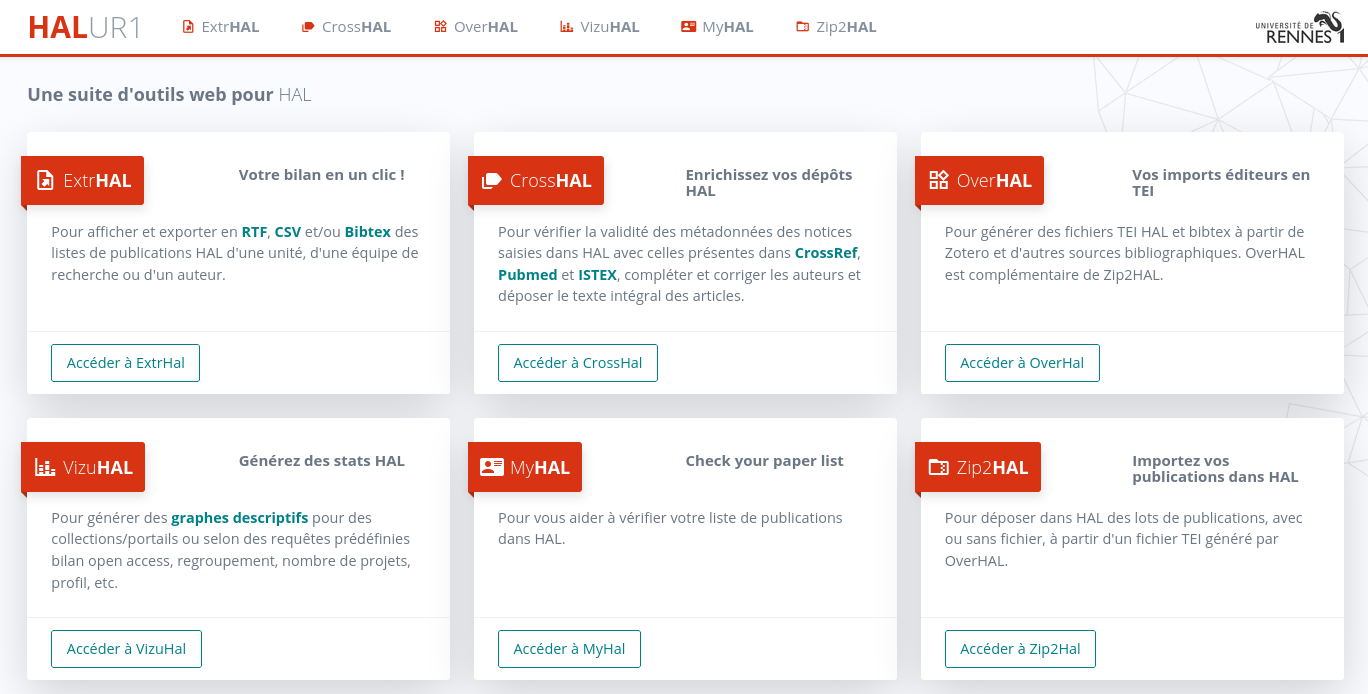Click the Accéder à OverHal button
The width and height of the screenshot is (1368, 694).
tap(1022, 363)
